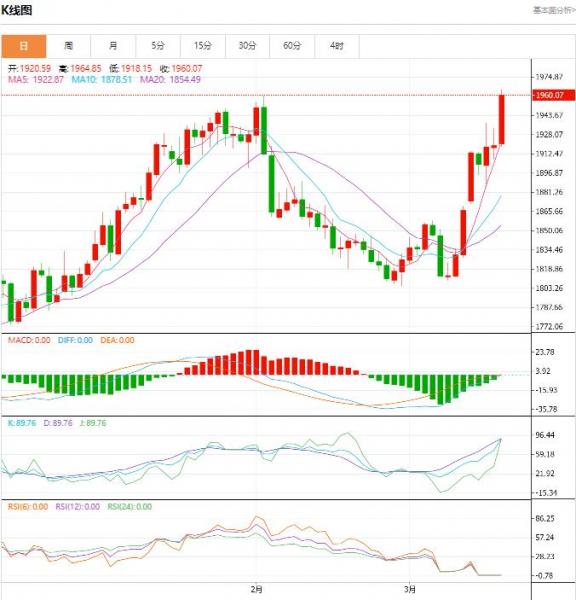576x600 pixels.
Task: Click the RSI(12) indicator label
Action: [x=78, y=507]
